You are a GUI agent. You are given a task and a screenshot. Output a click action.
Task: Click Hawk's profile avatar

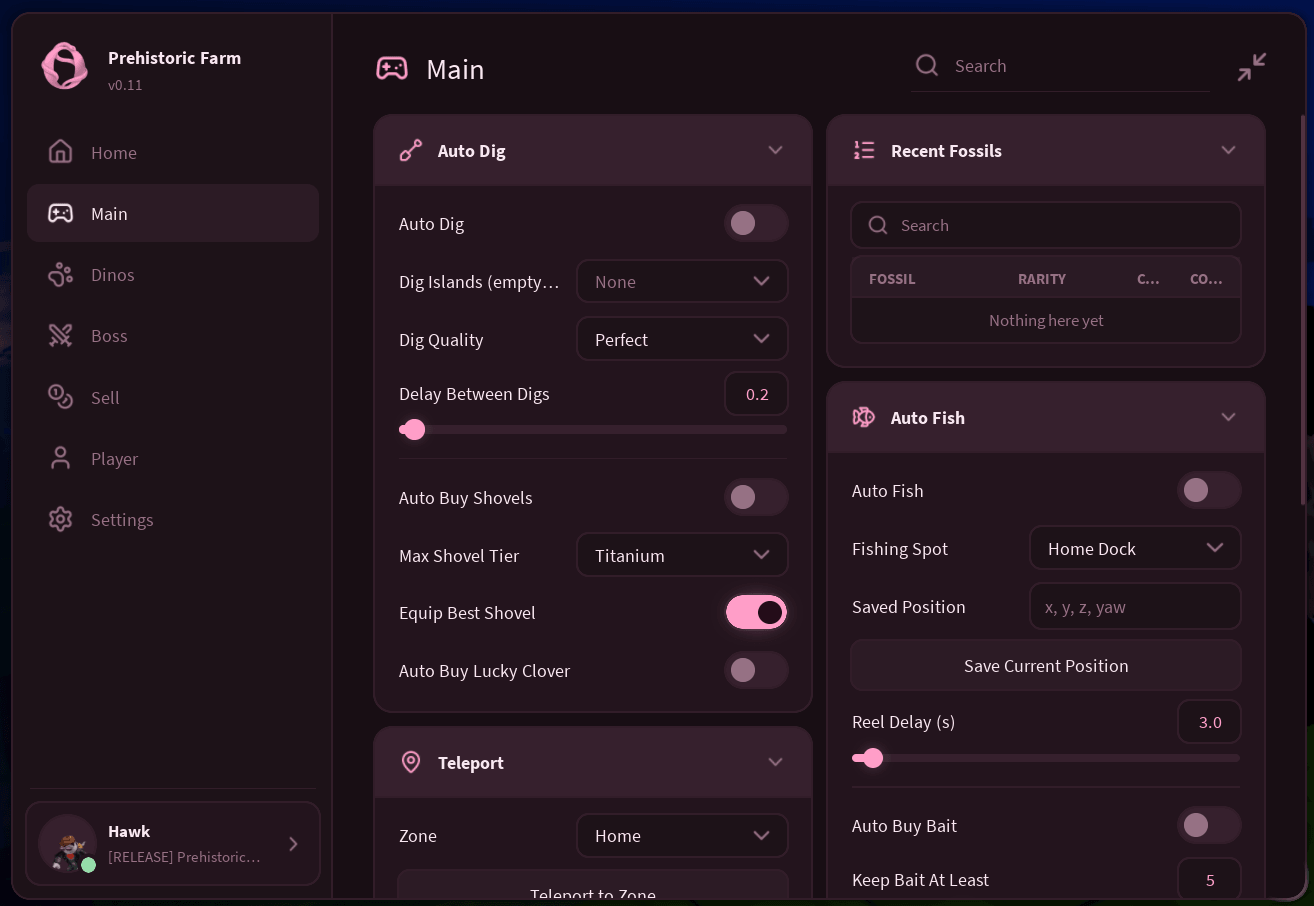tap(67, 843)
